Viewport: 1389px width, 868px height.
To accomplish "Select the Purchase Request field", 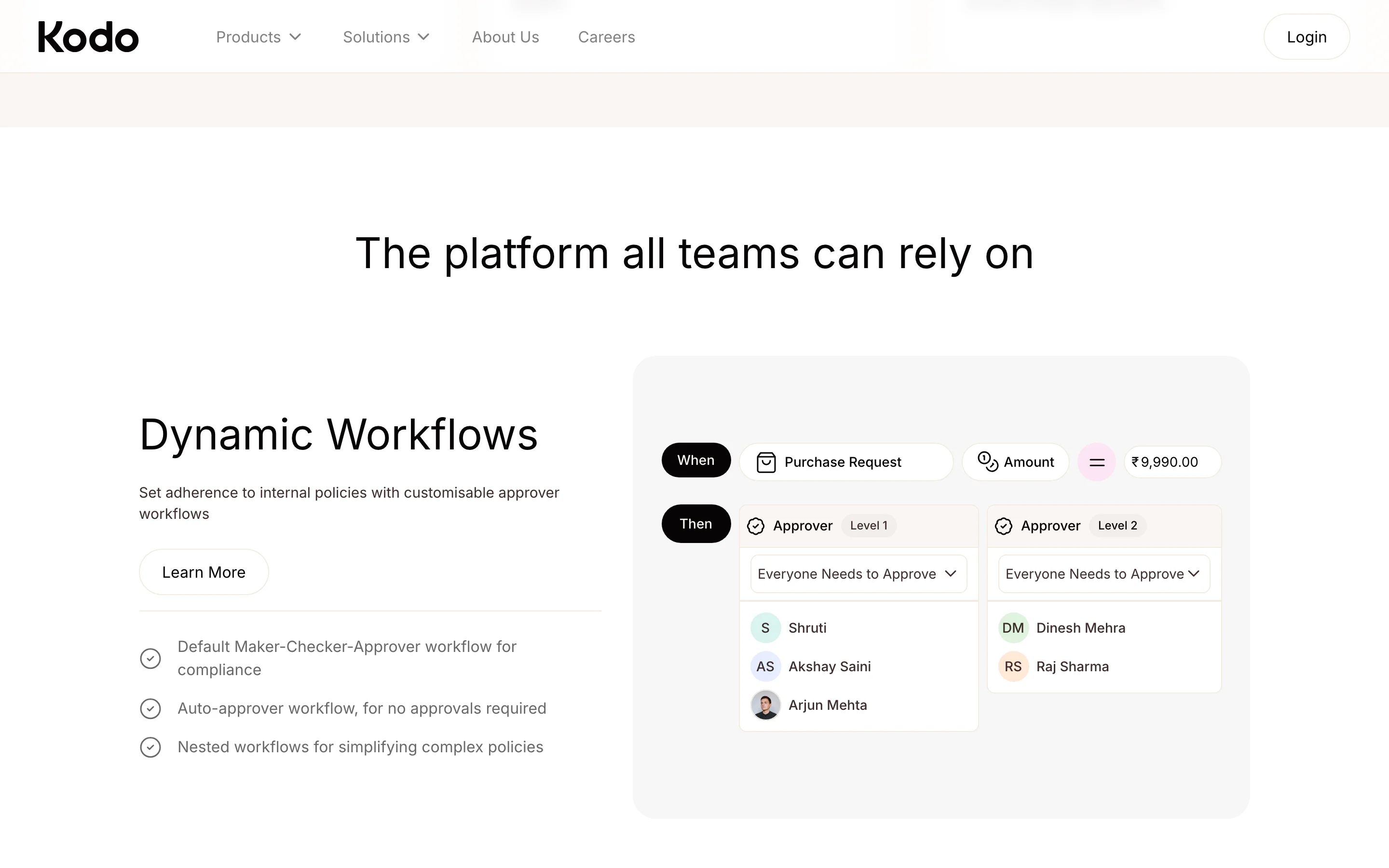I will point(846,462).
